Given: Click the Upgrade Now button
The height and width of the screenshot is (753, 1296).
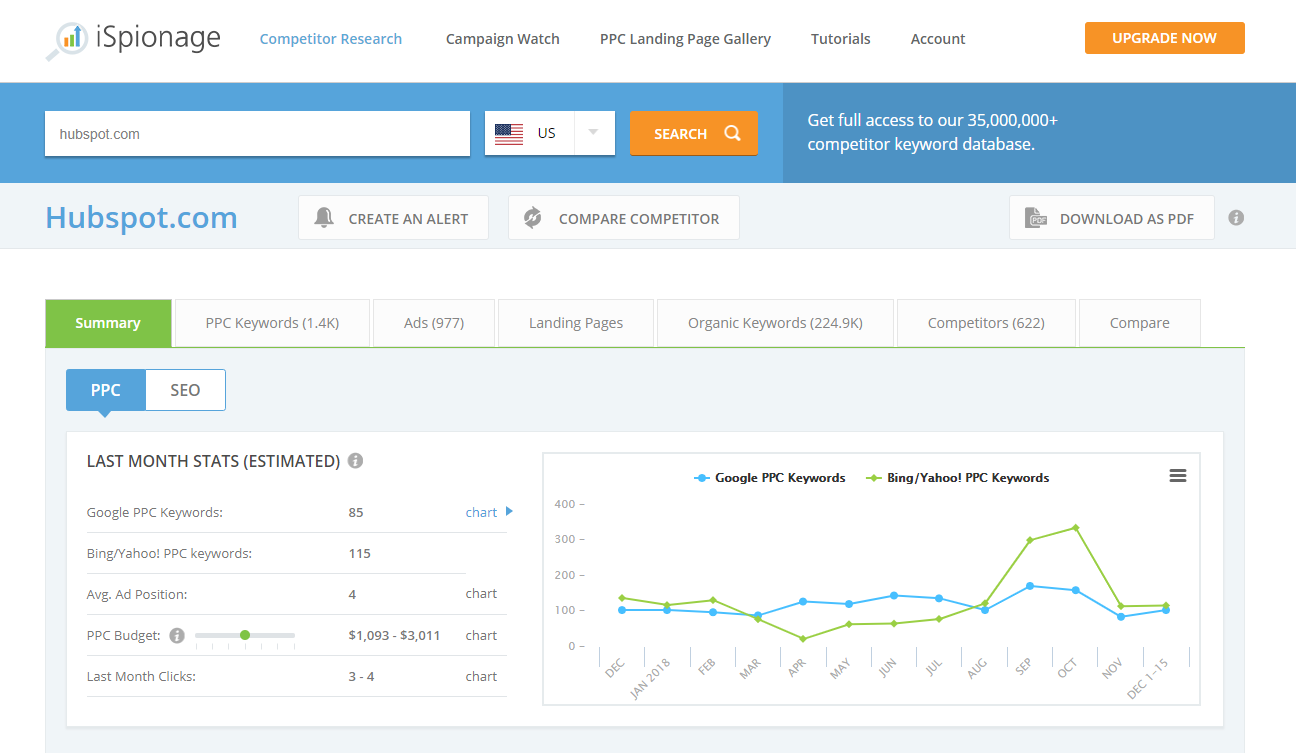Looking at the screenshot, I should click(x=1165, y=38).
